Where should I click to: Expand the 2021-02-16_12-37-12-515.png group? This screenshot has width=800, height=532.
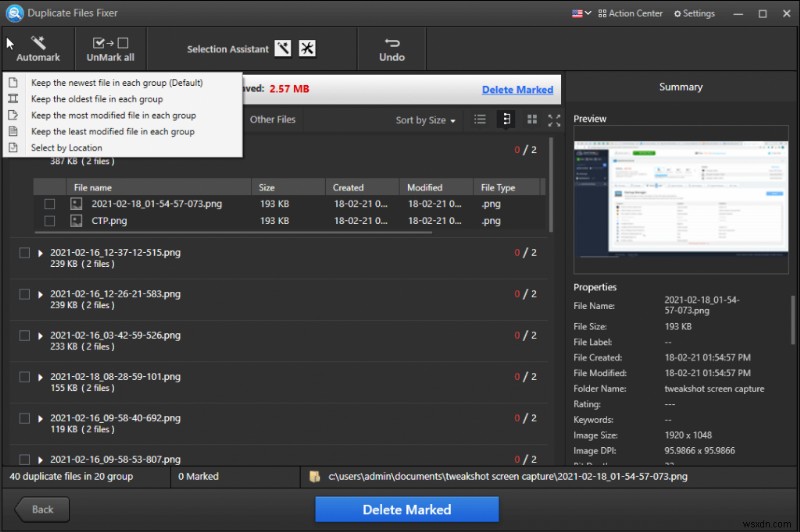pos(40,253)
